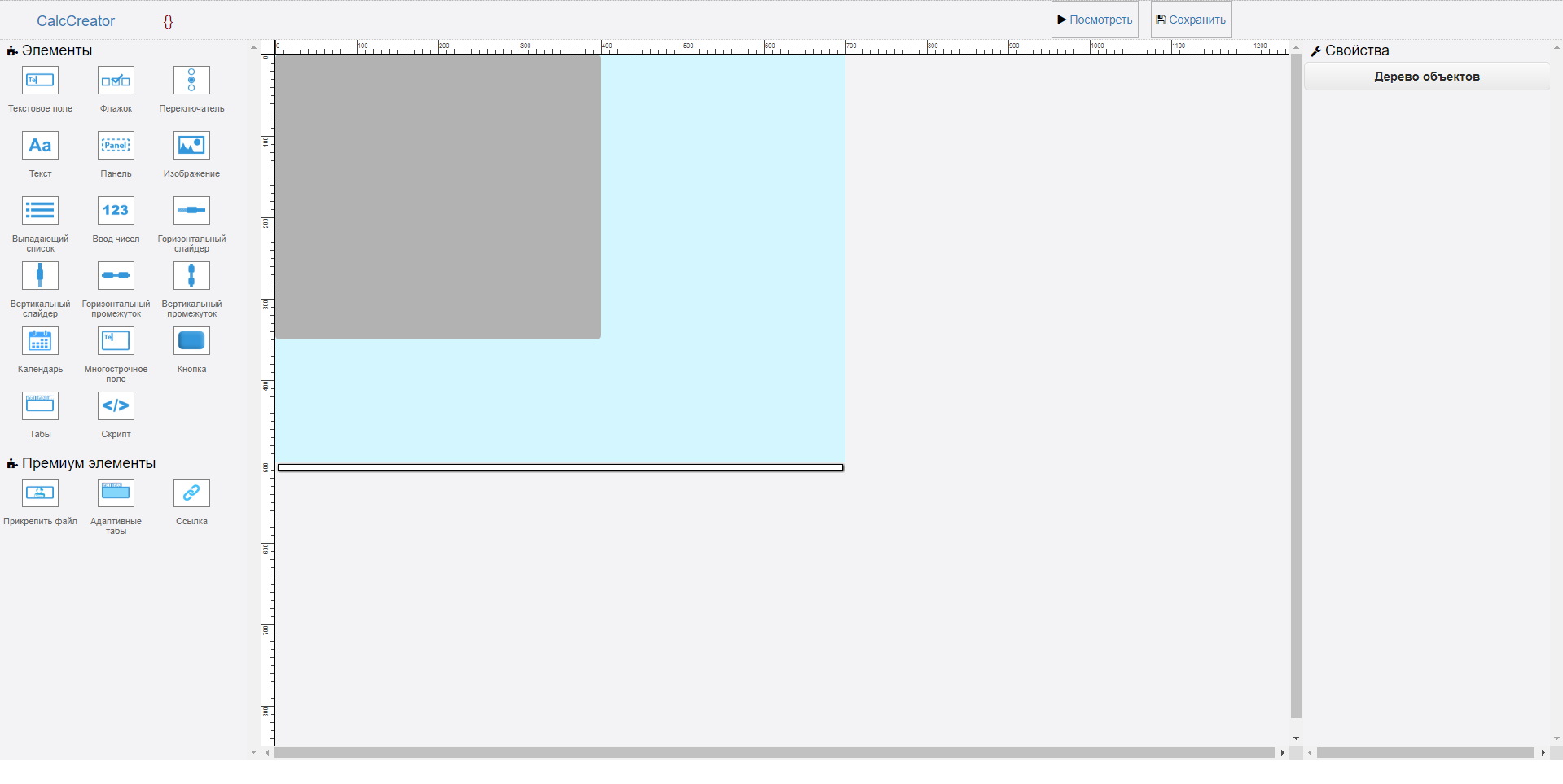Choose the Переключатель radio element icon

pos(191,81)
